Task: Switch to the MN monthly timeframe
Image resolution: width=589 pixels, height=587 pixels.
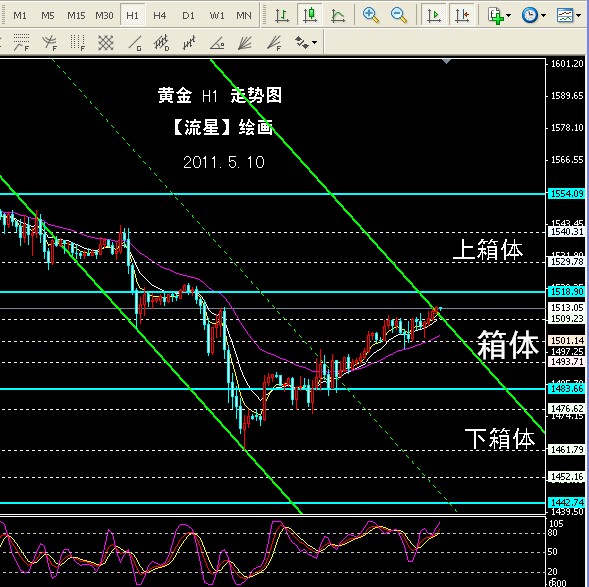Action: [x=244, y=16]
